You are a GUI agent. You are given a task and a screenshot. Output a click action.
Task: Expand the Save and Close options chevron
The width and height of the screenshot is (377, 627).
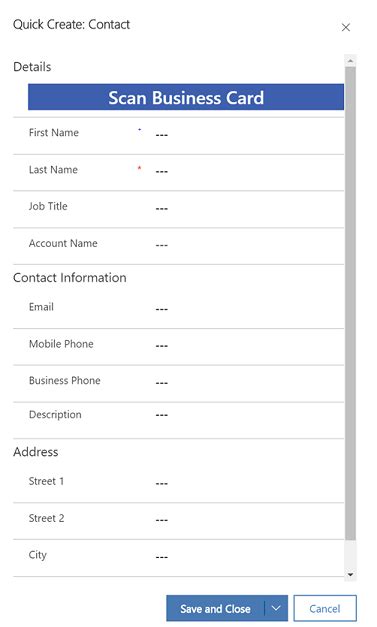pos(276,608)
